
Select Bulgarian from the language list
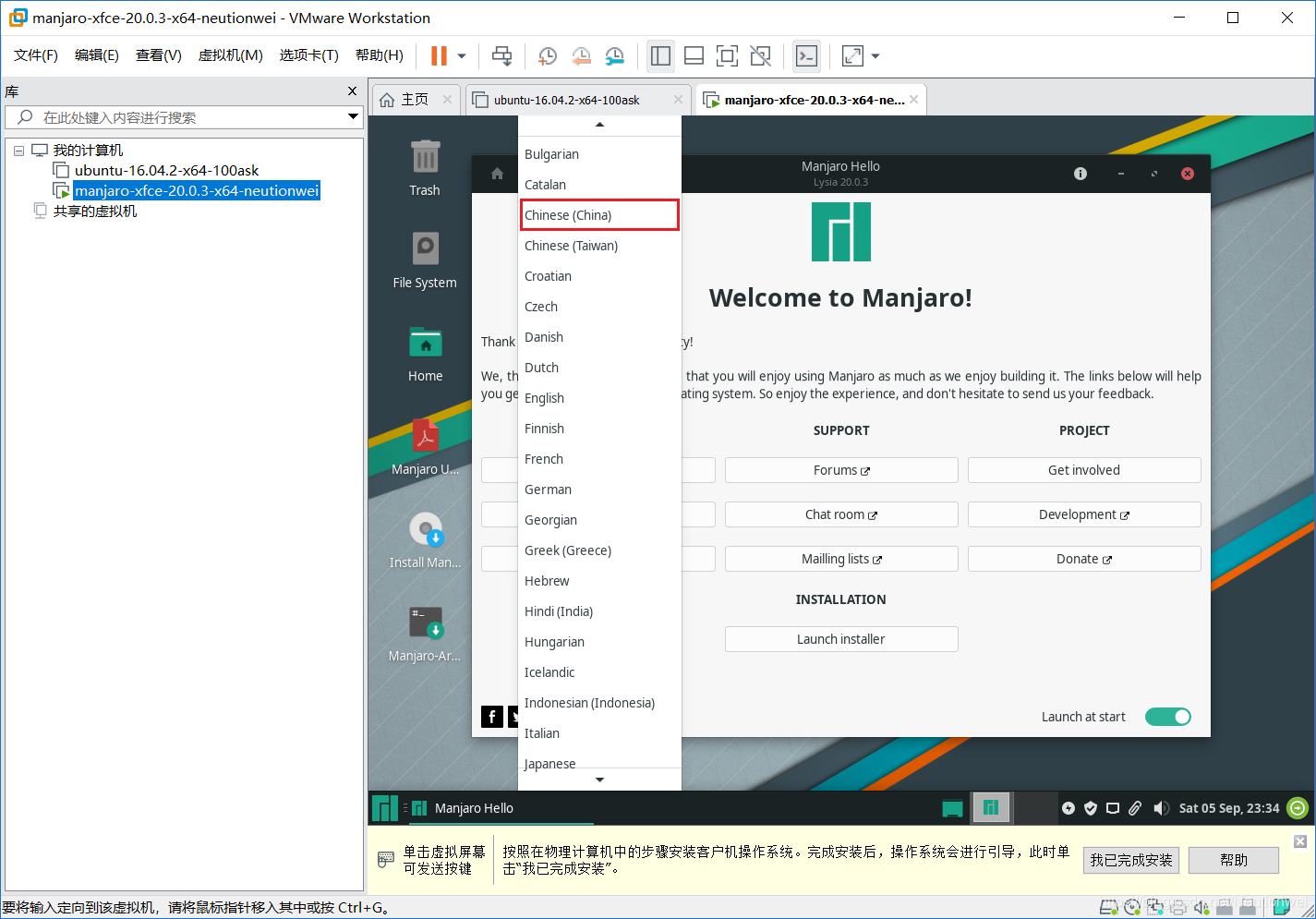(599, 154)
